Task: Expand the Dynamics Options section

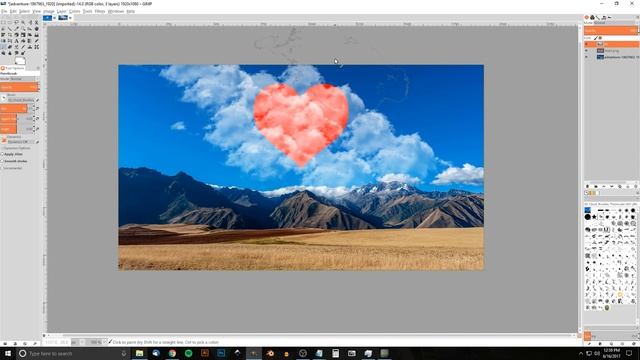Action: (16, 148)
